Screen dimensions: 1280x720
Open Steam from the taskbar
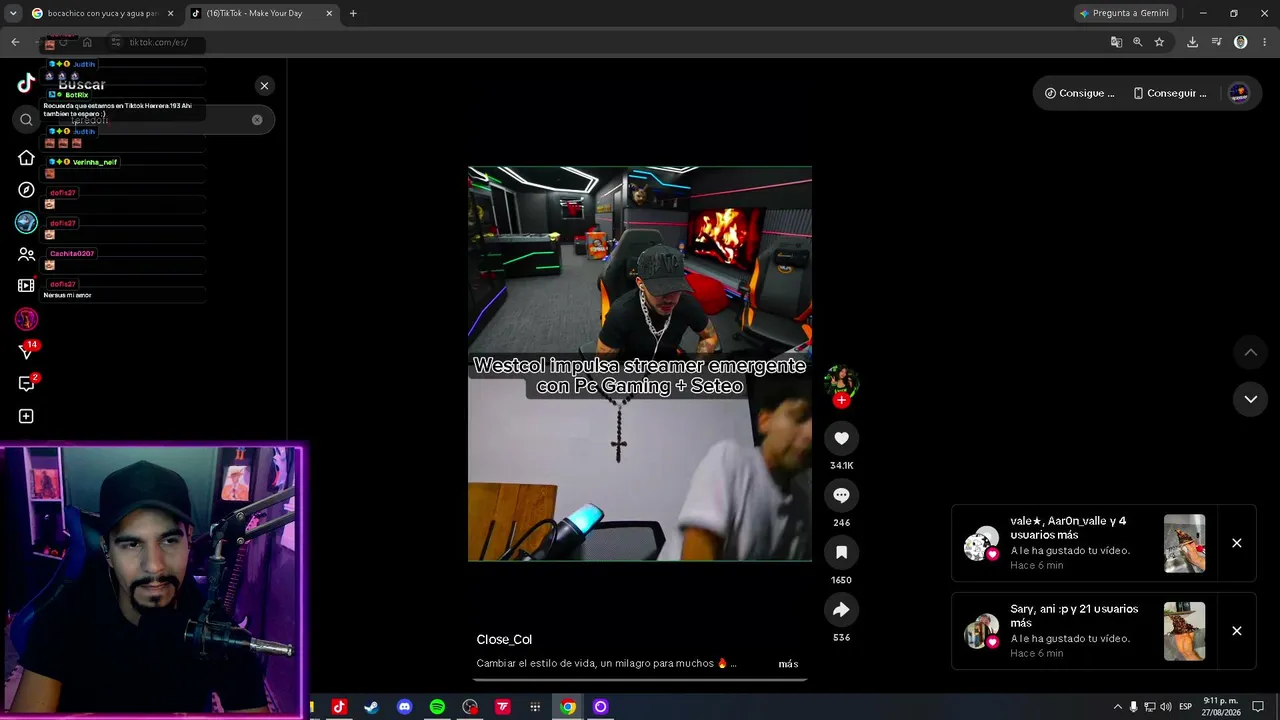click(x=371, y=707)
